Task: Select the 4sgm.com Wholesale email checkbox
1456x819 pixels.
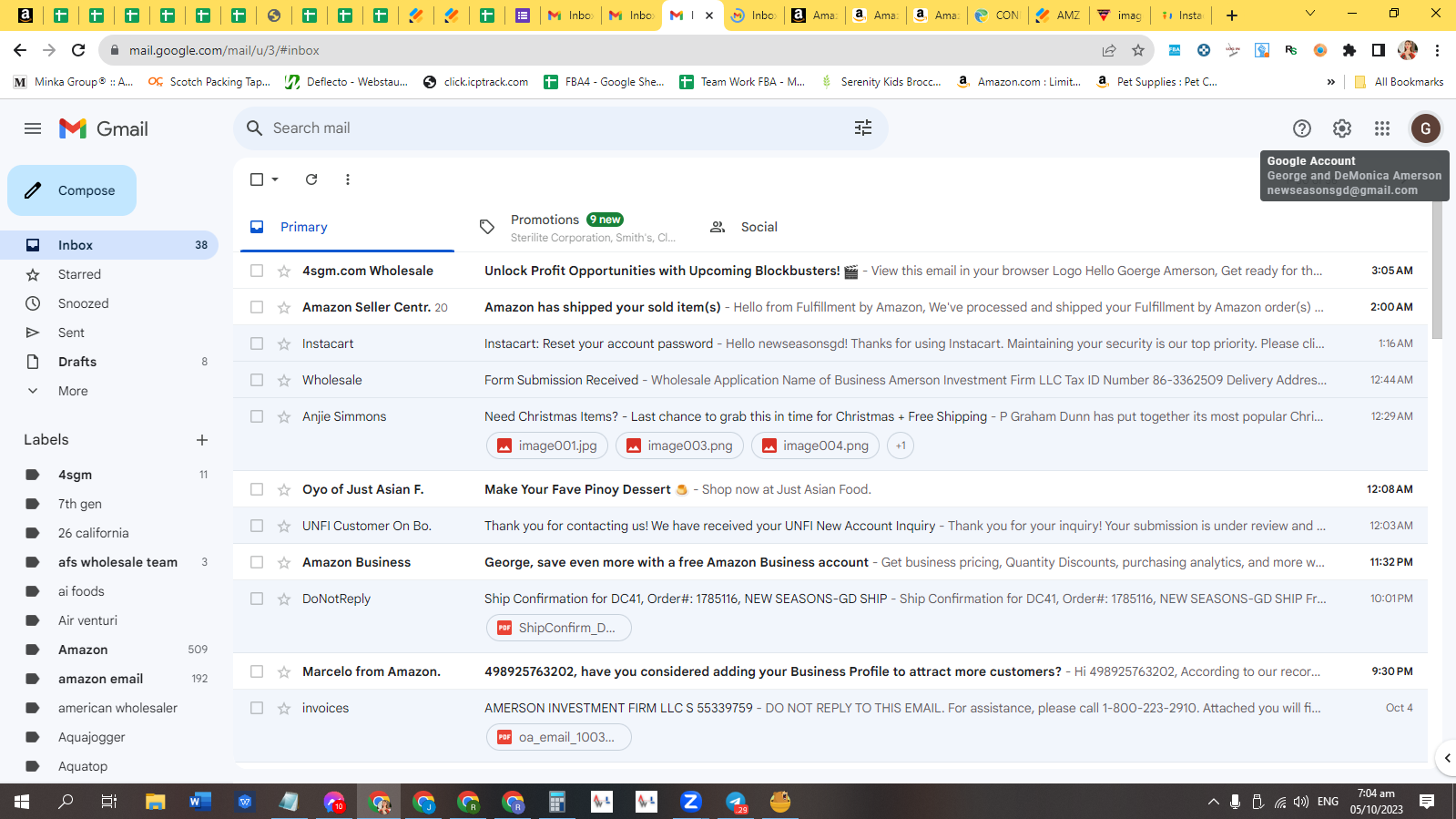Action: click(x=257, y=271)
